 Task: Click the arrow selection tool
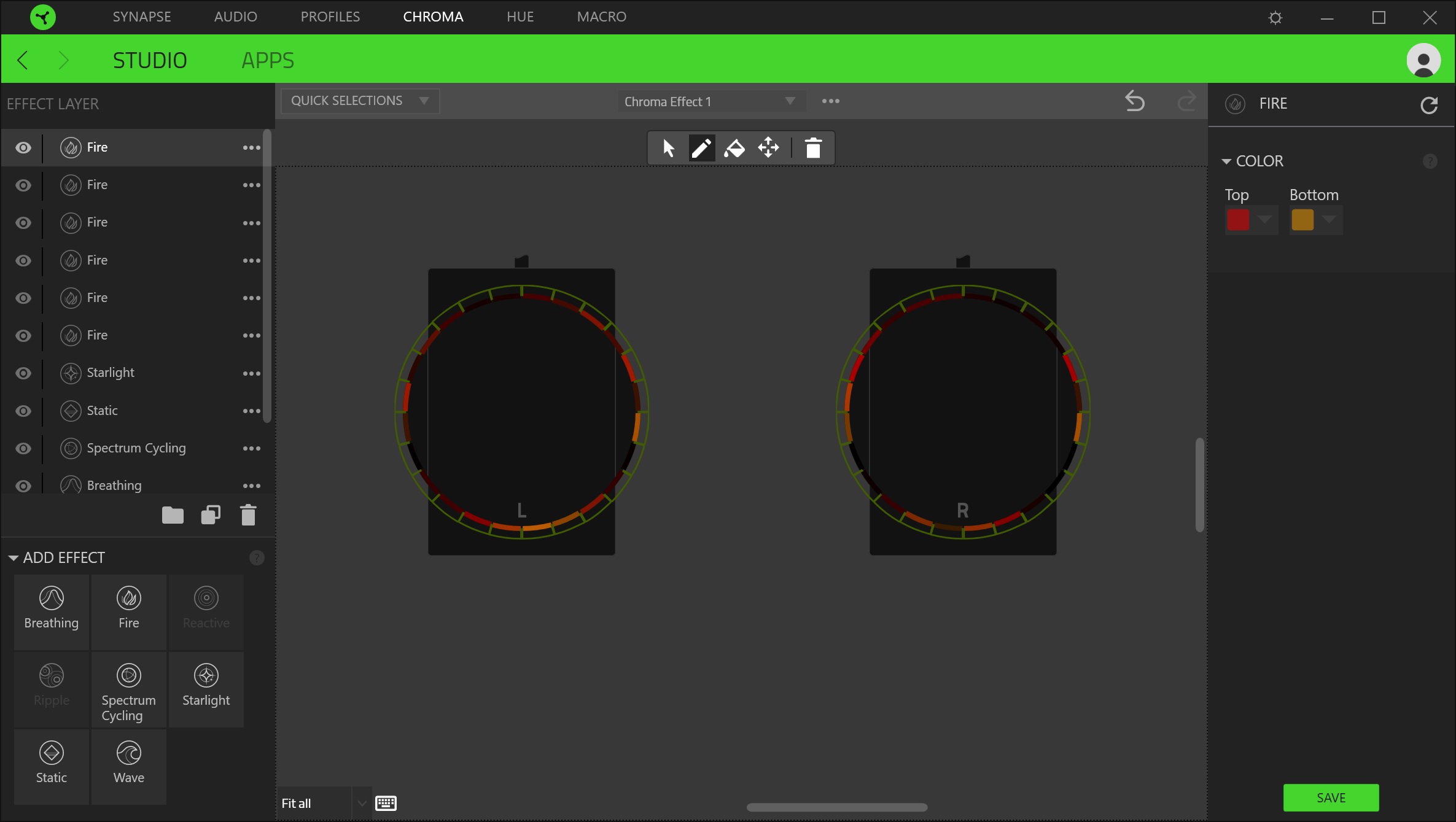pos(668,148)
